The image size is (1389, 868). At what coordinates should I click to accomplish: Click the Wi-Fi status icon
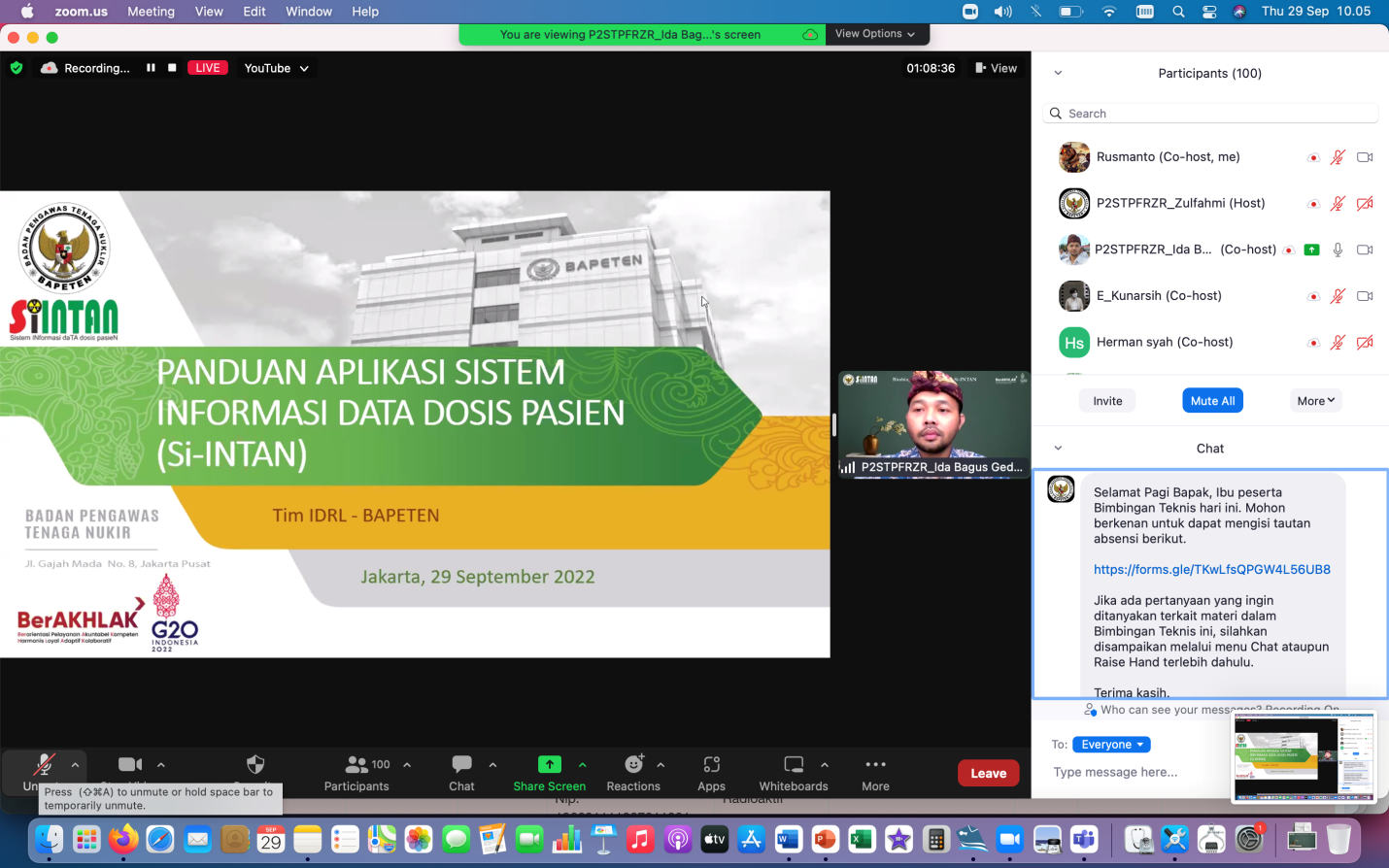[x=1109, y=12]
